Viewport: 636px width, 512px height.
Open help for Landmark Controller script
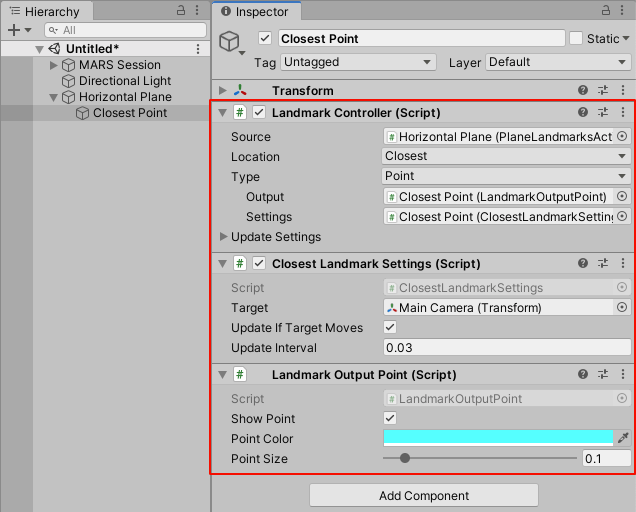pyautogui.click(x=583, y=113)
